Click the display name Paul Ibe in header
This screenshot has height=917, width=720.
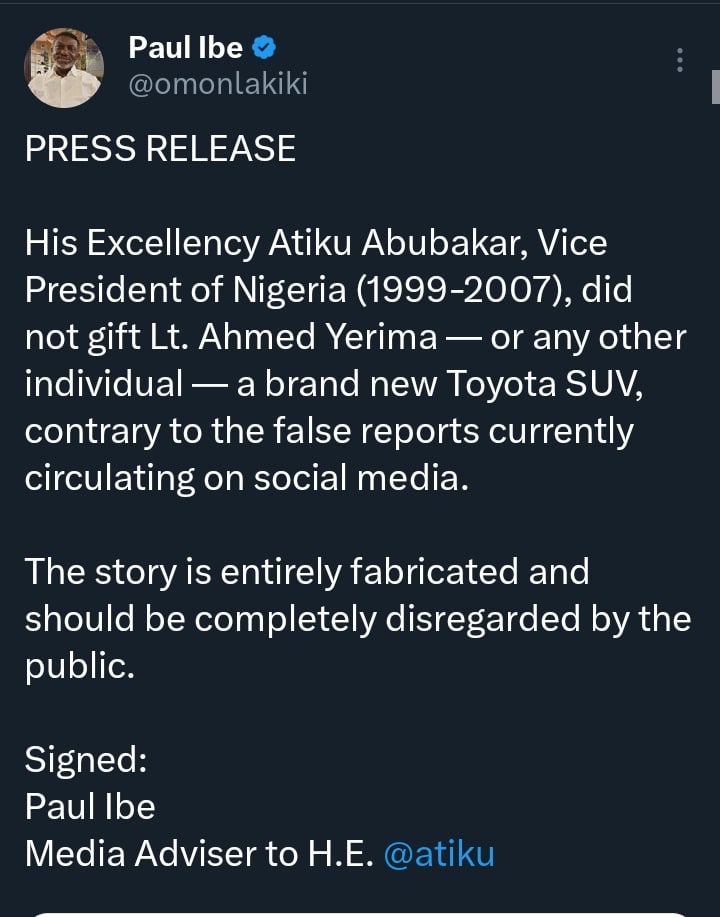(x=185, y=46)
